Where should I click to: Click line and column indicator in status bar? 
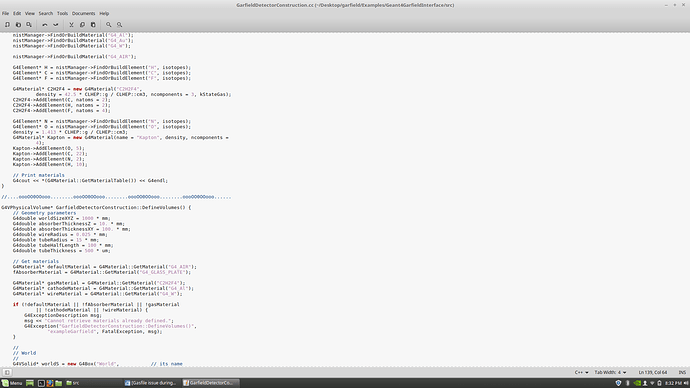(653, 372)
